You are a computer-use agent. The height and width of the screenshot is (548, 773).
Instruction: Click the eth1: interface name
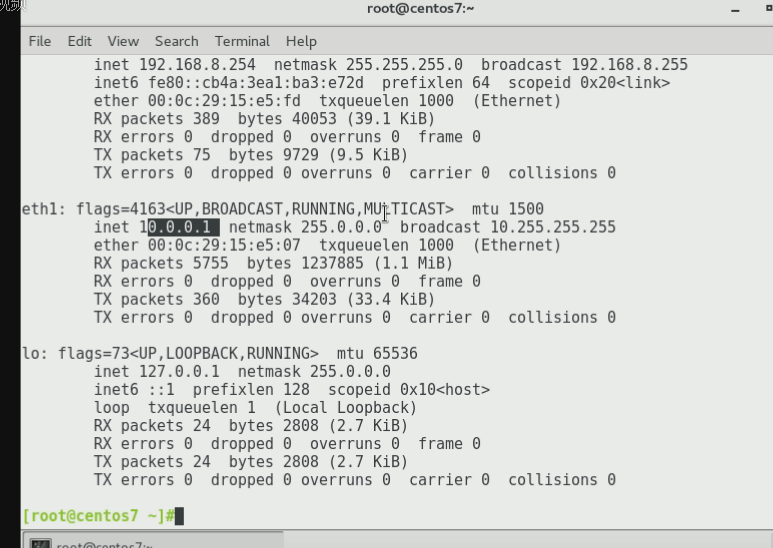click(x=44, y=209)
